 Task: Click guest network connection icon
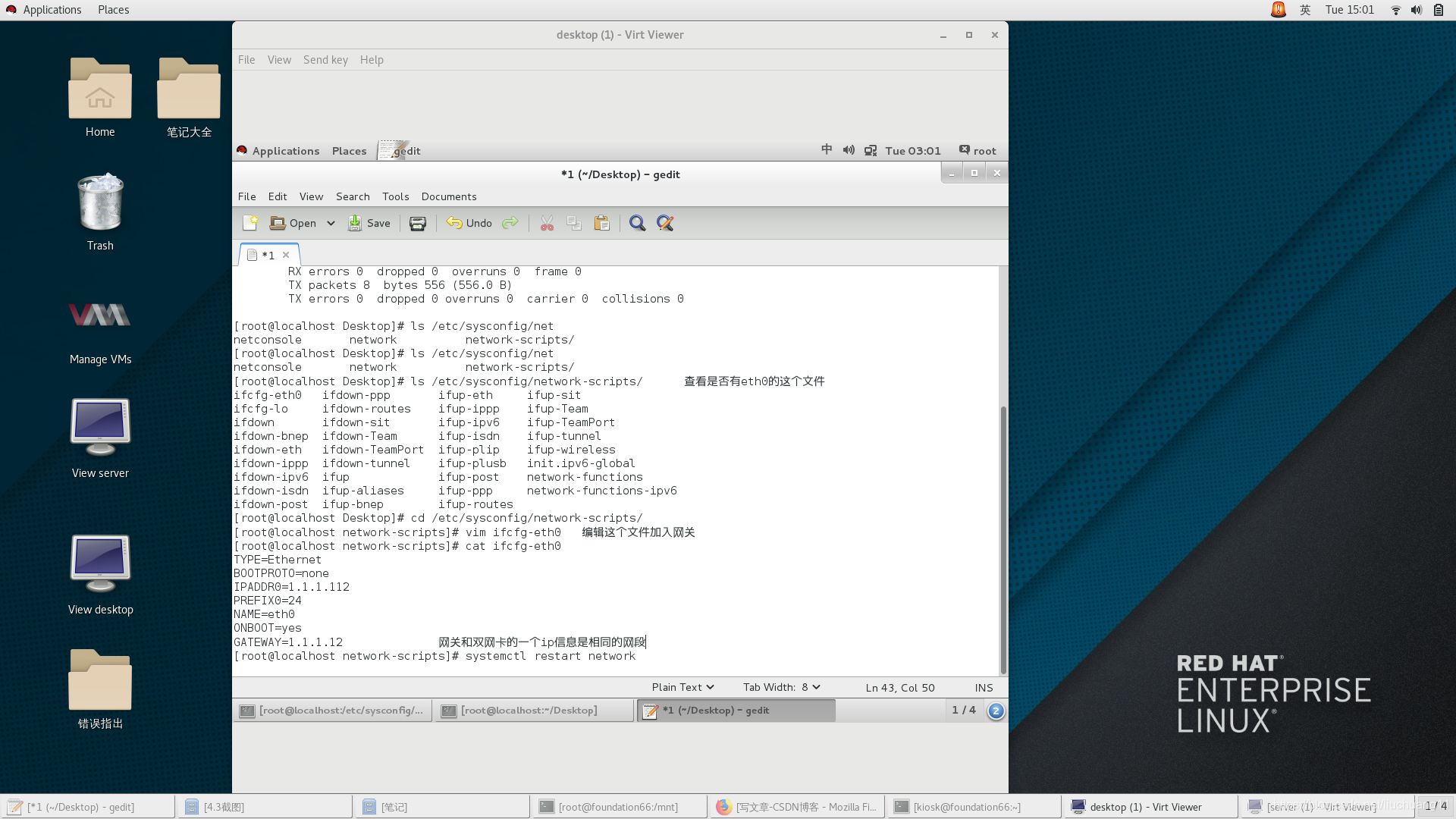[x=871, y=150]
